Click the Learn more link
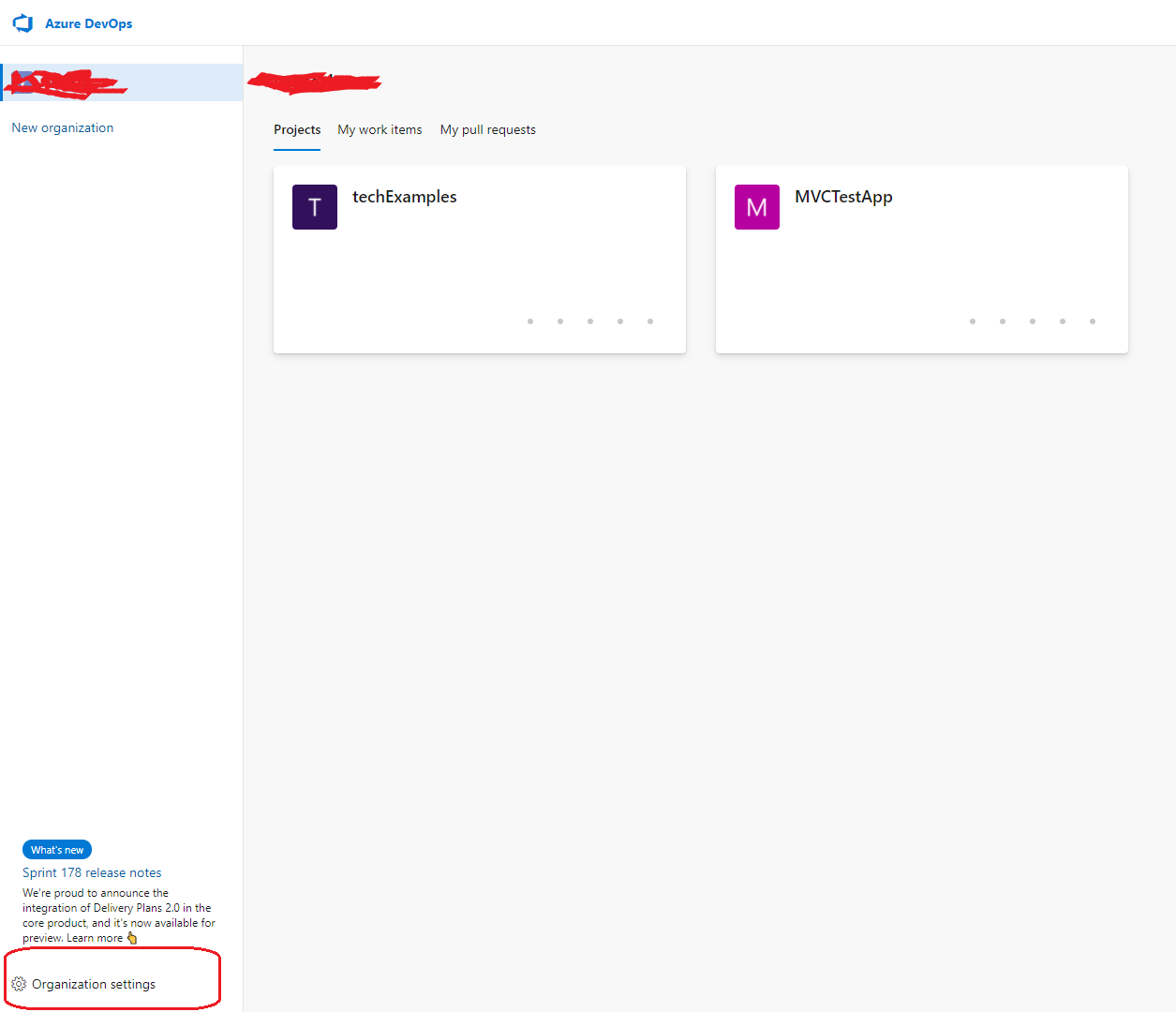The image size is (1176, 1012). click(95, 938)
